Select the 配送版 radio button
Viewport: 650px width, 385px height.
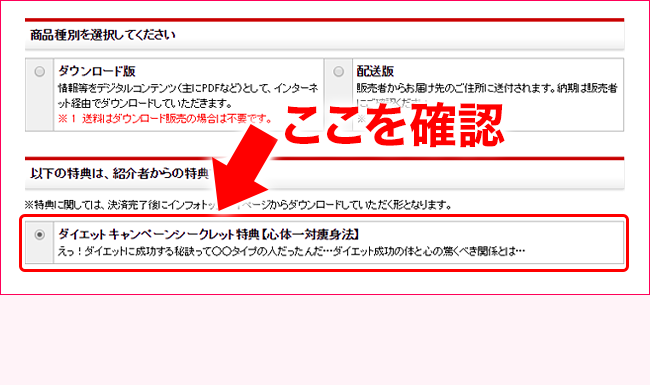338,71
